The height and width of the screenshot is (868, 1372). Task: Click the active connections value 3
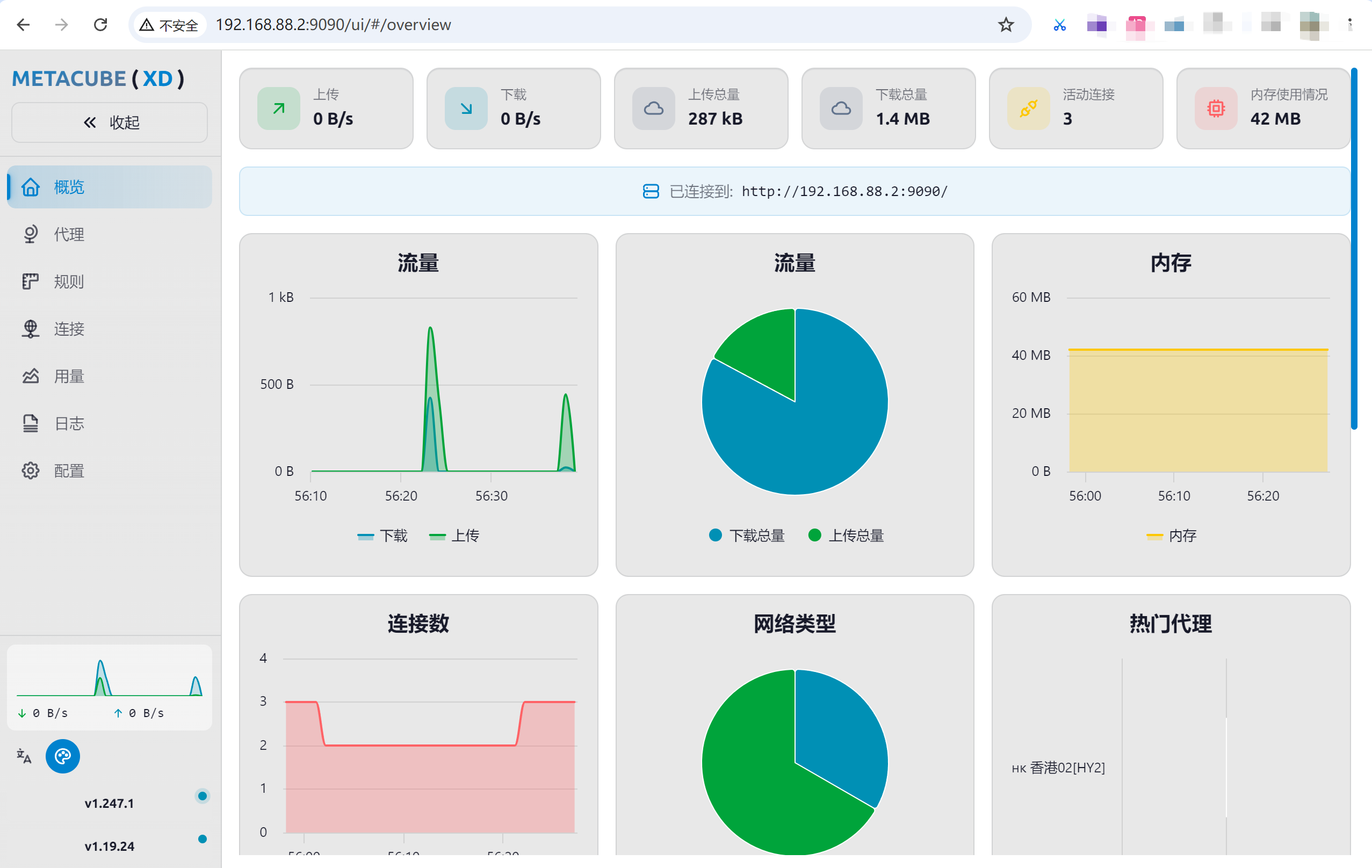coord(1067,119)
